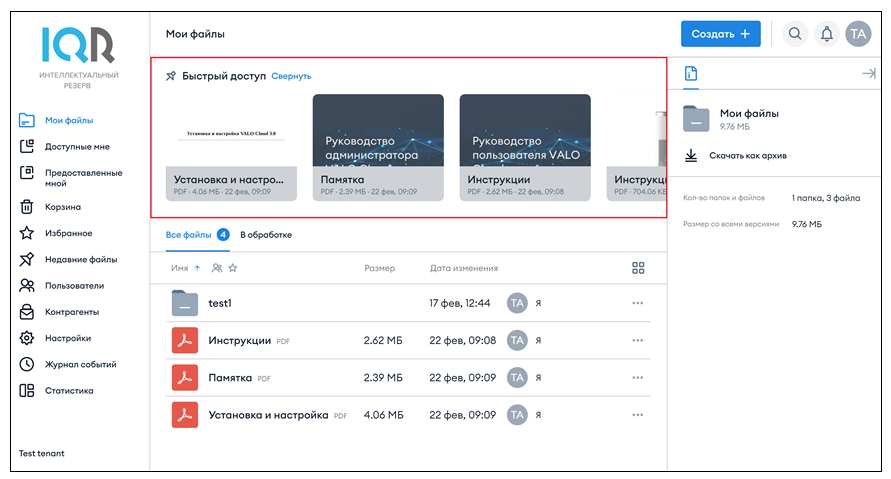Click the Предоставленные мной sidebar icon

click(x=27, y=172)
